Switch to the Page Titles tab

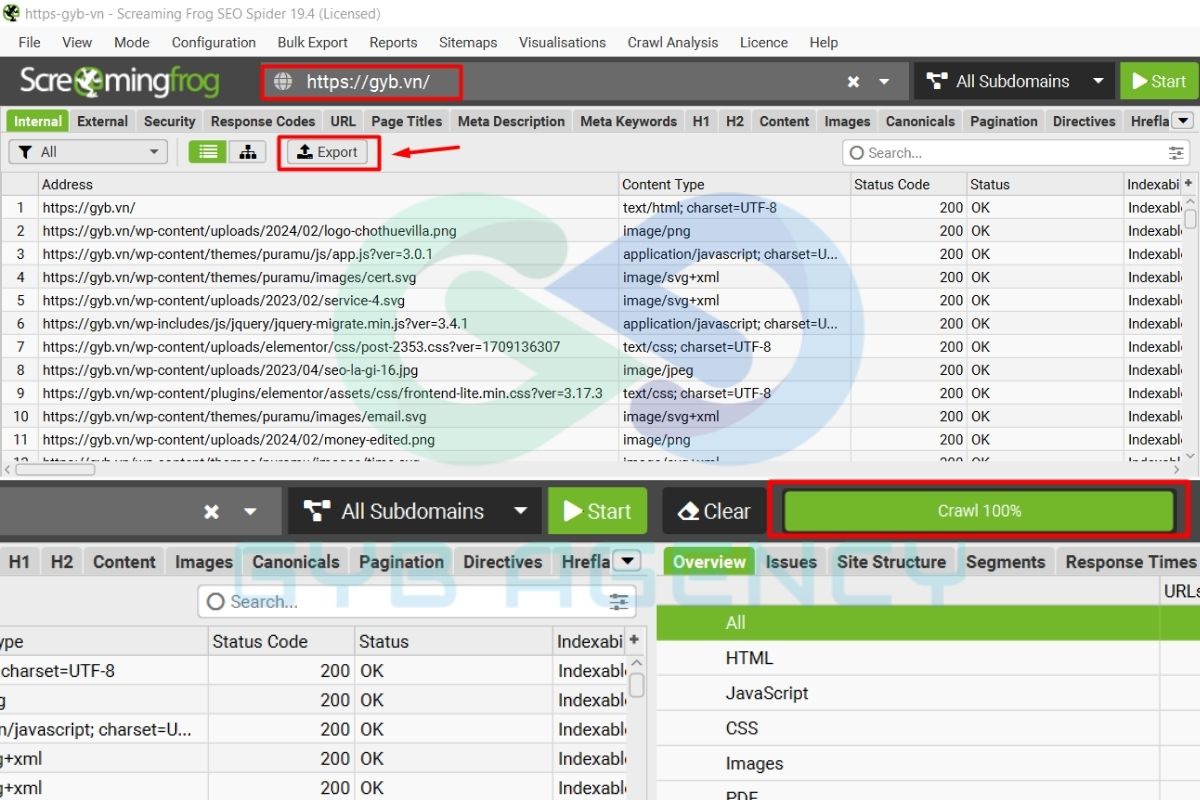pyautogui.click(x=407, y=121)
